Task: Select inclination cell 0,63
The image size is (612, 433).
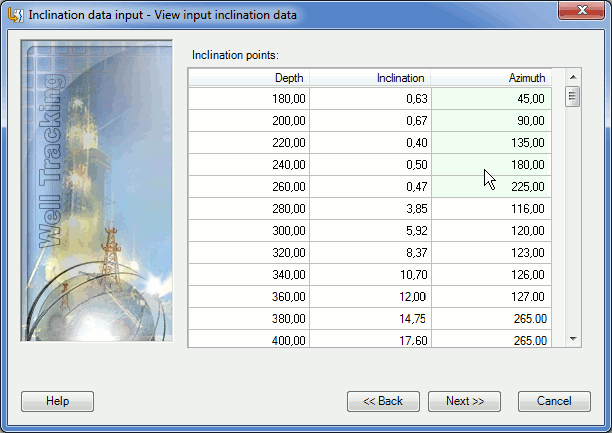Action: tap(370, 99)
